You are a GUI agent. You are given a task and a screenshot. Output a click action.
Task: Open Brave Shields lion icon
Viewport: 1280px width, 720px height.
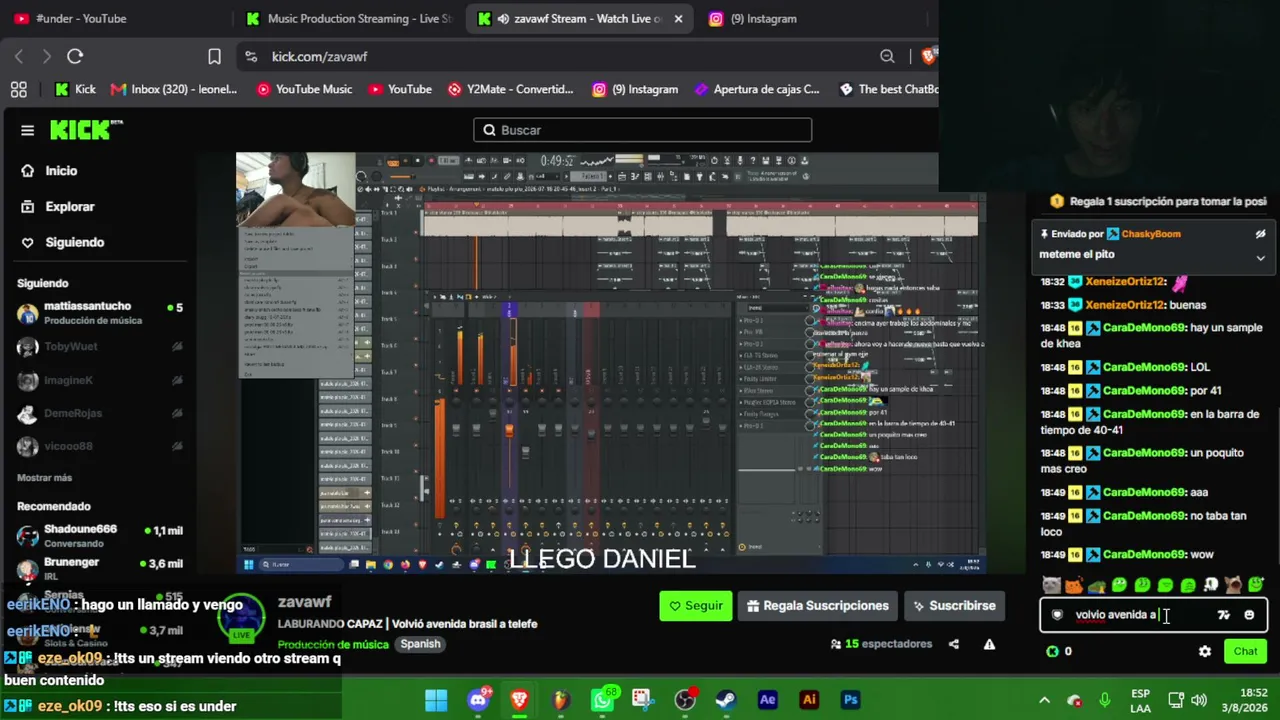(929, 57)
